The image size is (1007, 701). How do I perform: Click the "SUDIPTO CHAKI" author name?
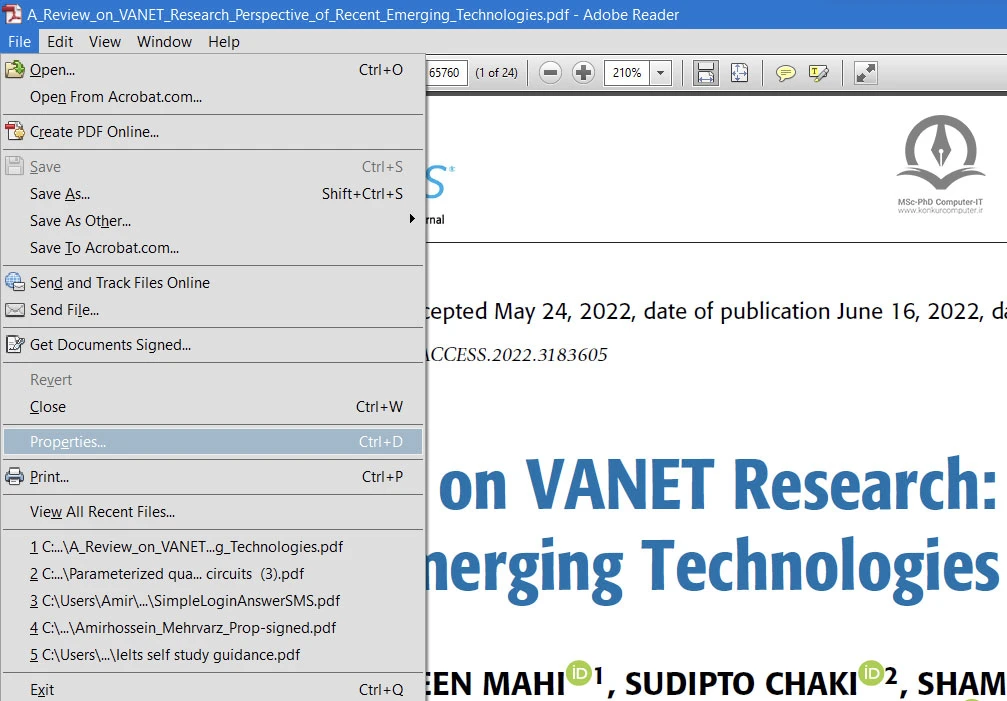point(741,682)
